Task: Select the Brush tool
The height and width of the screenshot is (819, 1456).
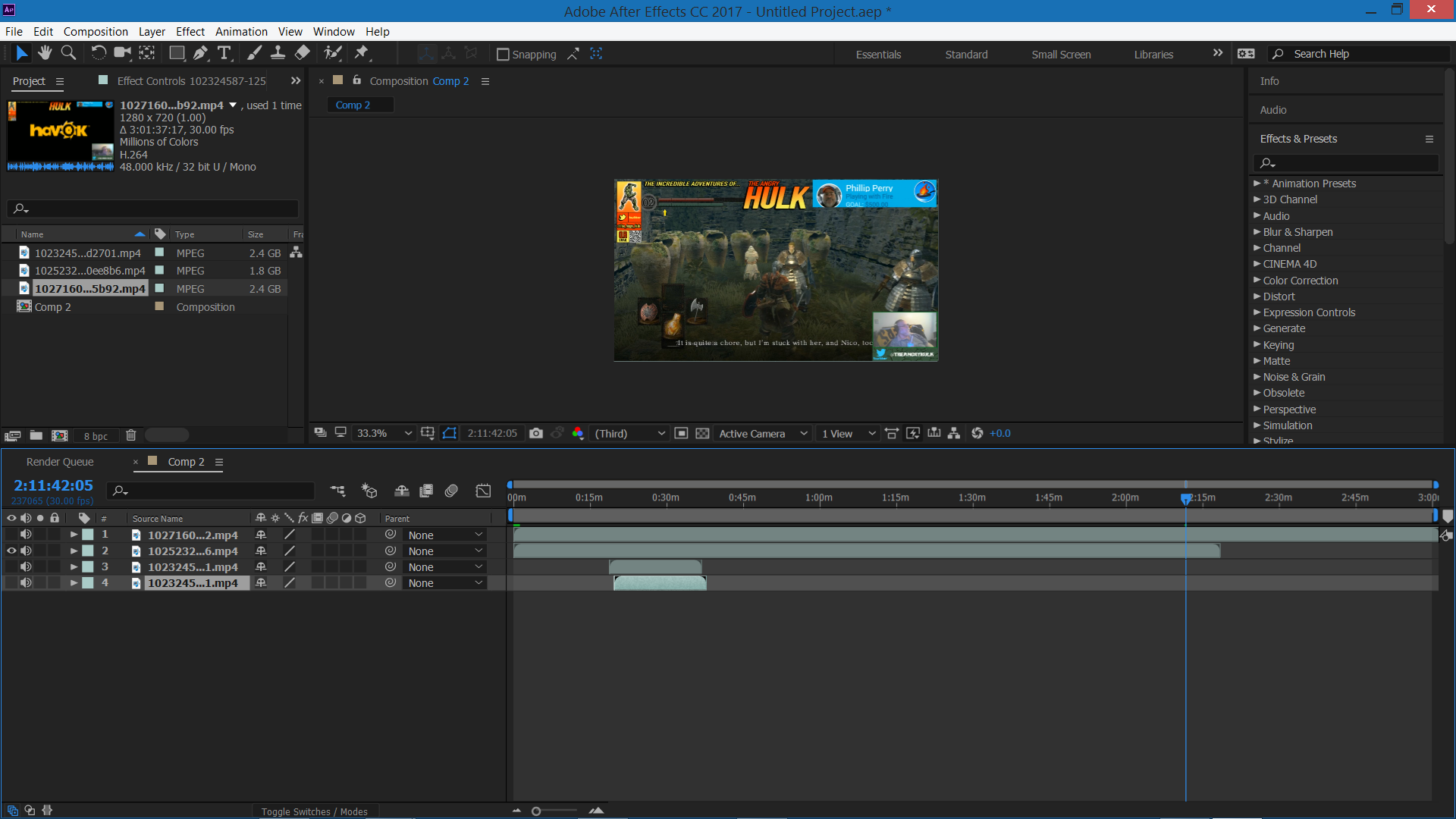Action: click(254, 53)
